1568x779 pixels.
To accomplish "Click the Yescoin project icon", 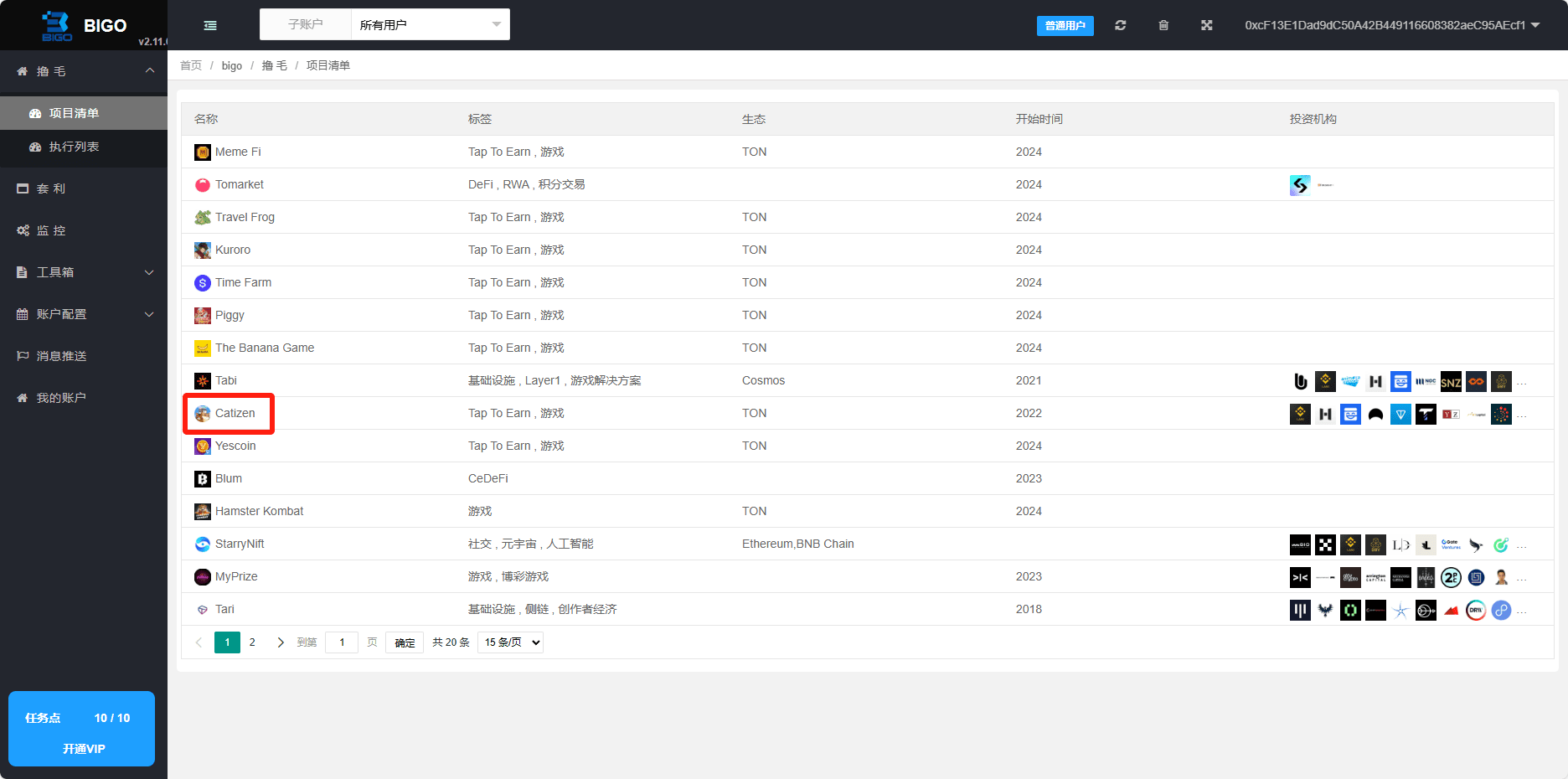I will coord(203,446).
